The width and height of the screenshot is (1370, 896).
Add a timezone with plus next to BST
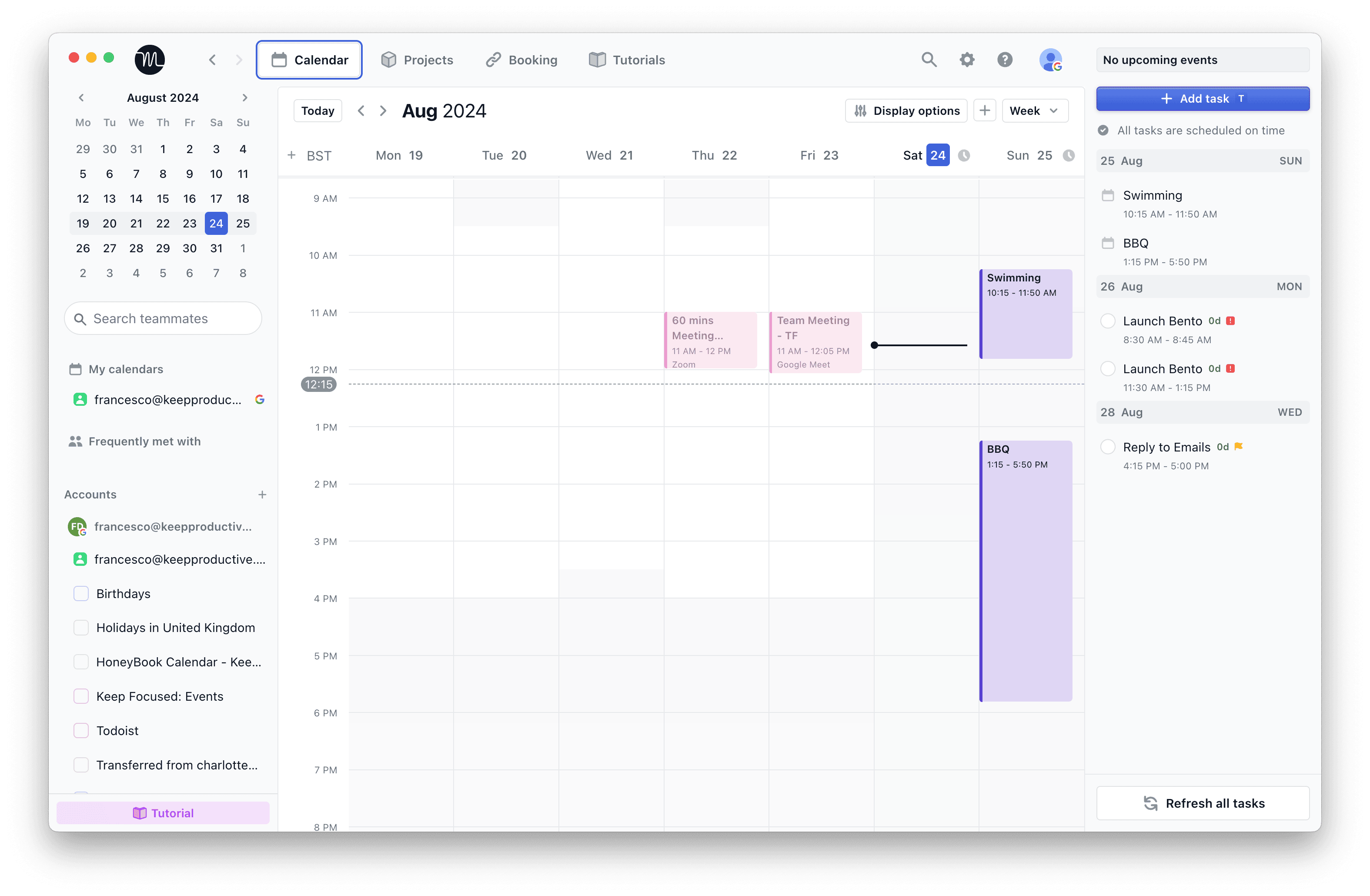click(292, 155)
